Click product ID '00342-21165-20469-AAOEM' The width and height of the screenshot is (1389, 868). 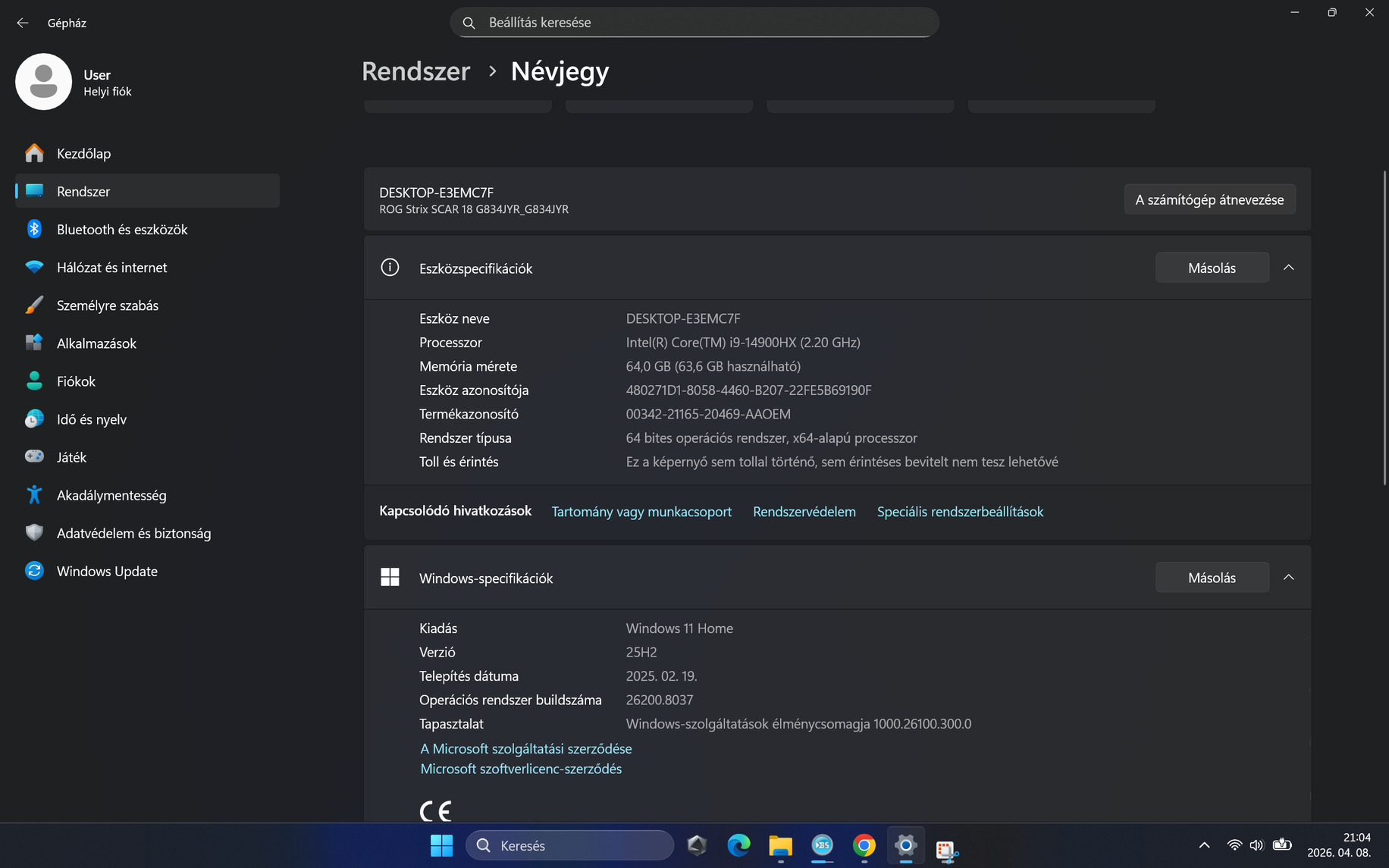pyautogui.click(x=708, y=414)
